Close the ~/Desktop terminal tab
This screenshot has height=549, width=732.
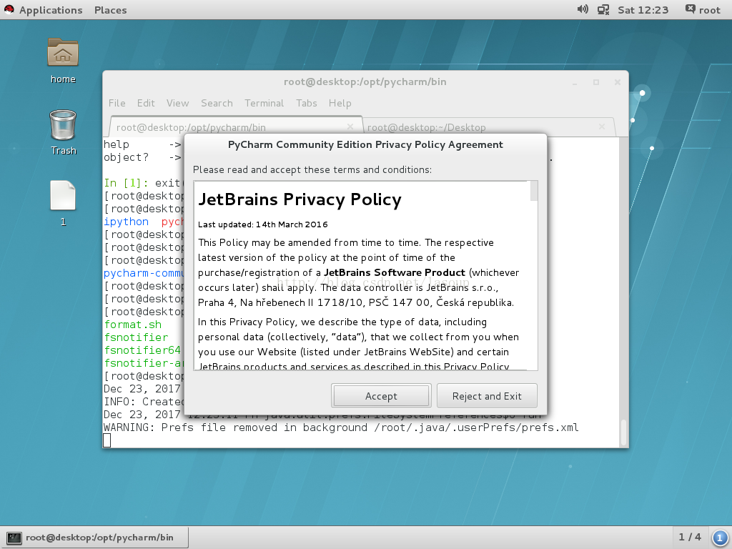click(x=602, y=127)
